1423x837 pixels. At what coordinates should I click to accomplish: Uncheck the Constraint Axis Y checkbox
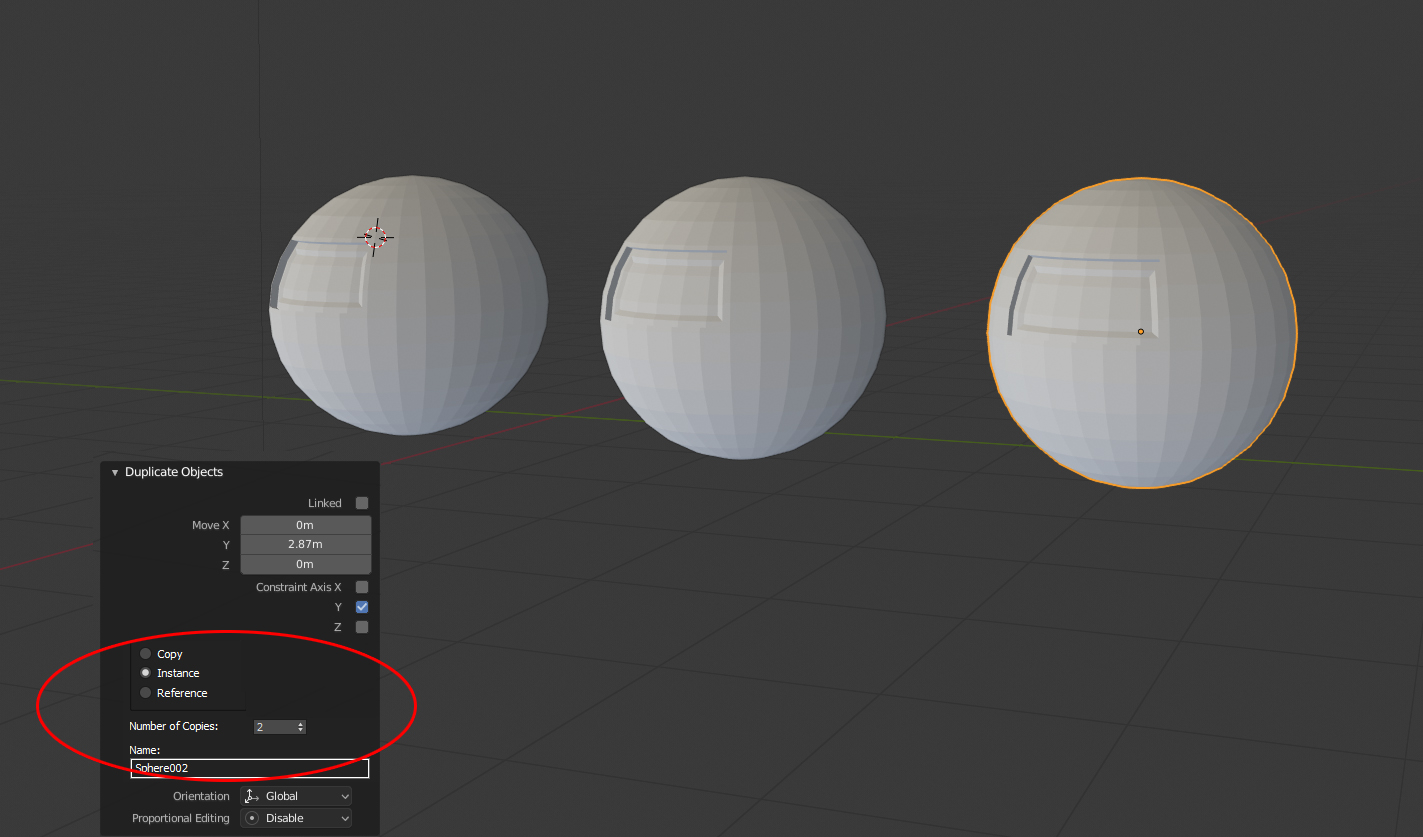click(x=362, y=607)
